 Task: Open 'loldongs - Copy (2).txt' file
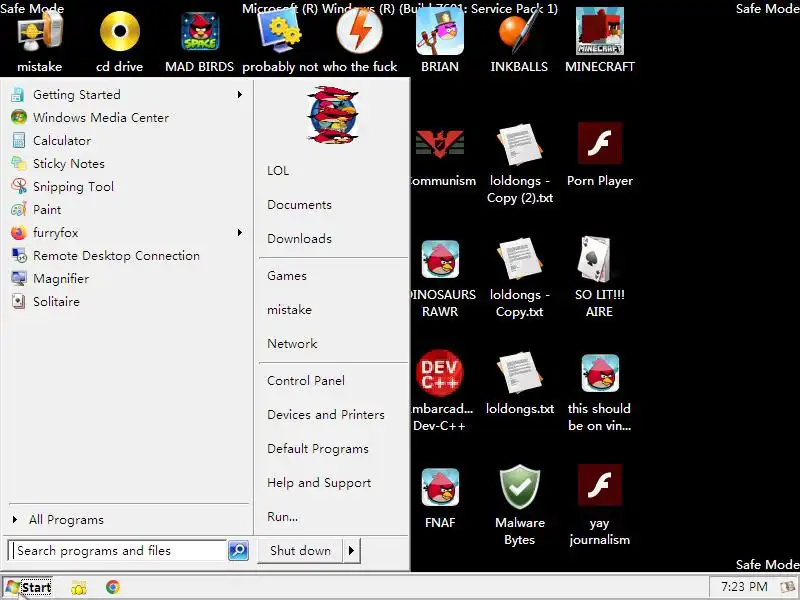coord(519,144)
